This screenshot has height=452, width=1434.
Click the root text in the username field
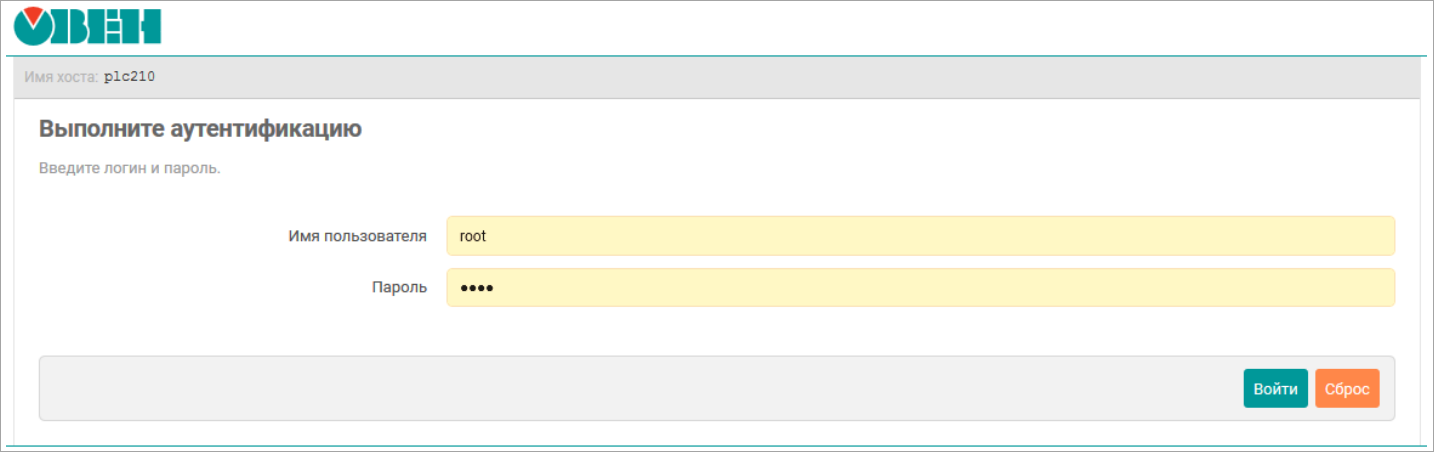coord(472,236)
